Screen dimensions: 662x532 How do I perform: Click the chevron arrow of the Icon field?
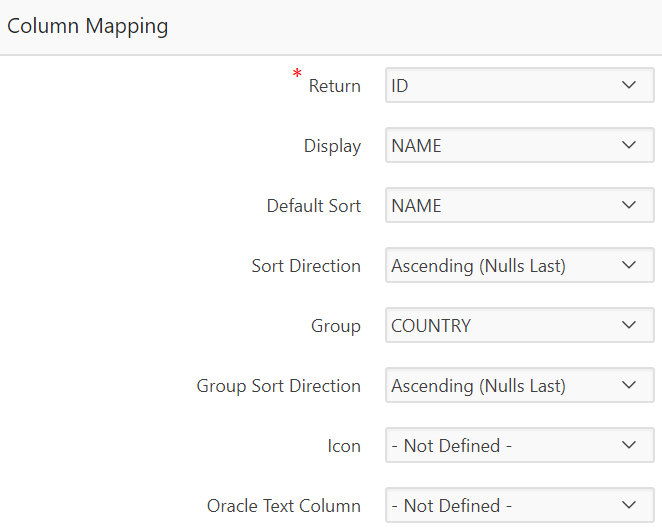coord(629,446)
